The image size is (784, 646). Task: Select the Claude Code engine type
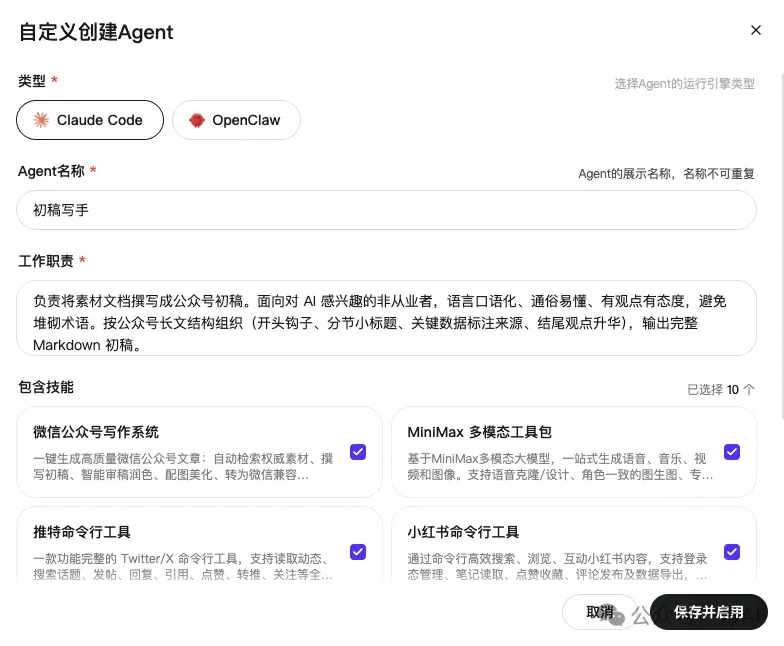(x=90, y=120)
